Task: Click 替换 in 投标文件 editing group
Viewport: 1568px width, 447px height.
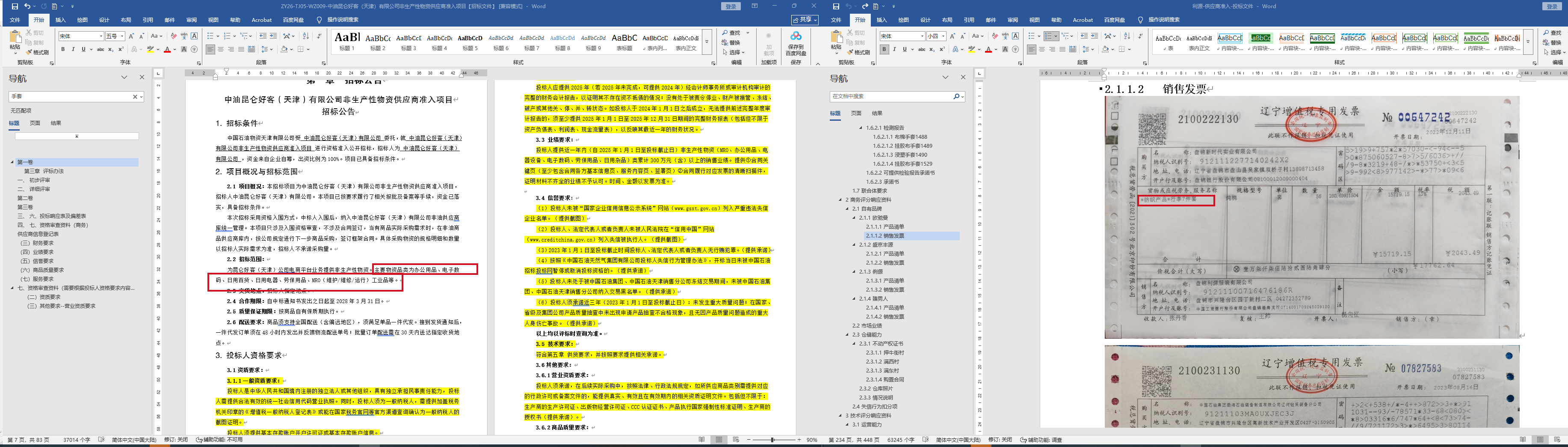Action: click(x=1552, y=43)
